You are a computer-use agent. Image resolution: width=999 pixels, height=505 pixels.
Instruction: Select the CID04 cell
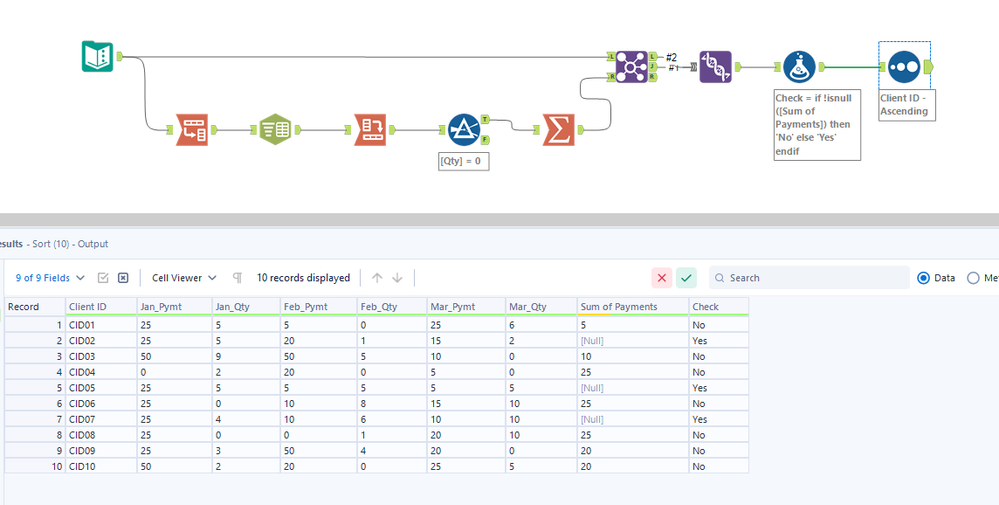(101, 372)
